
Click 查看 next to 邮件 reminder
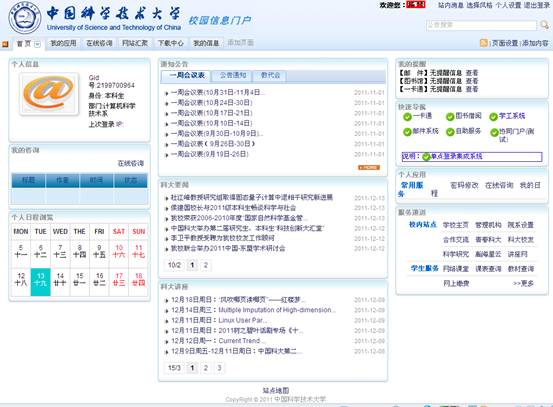point(472,73)
